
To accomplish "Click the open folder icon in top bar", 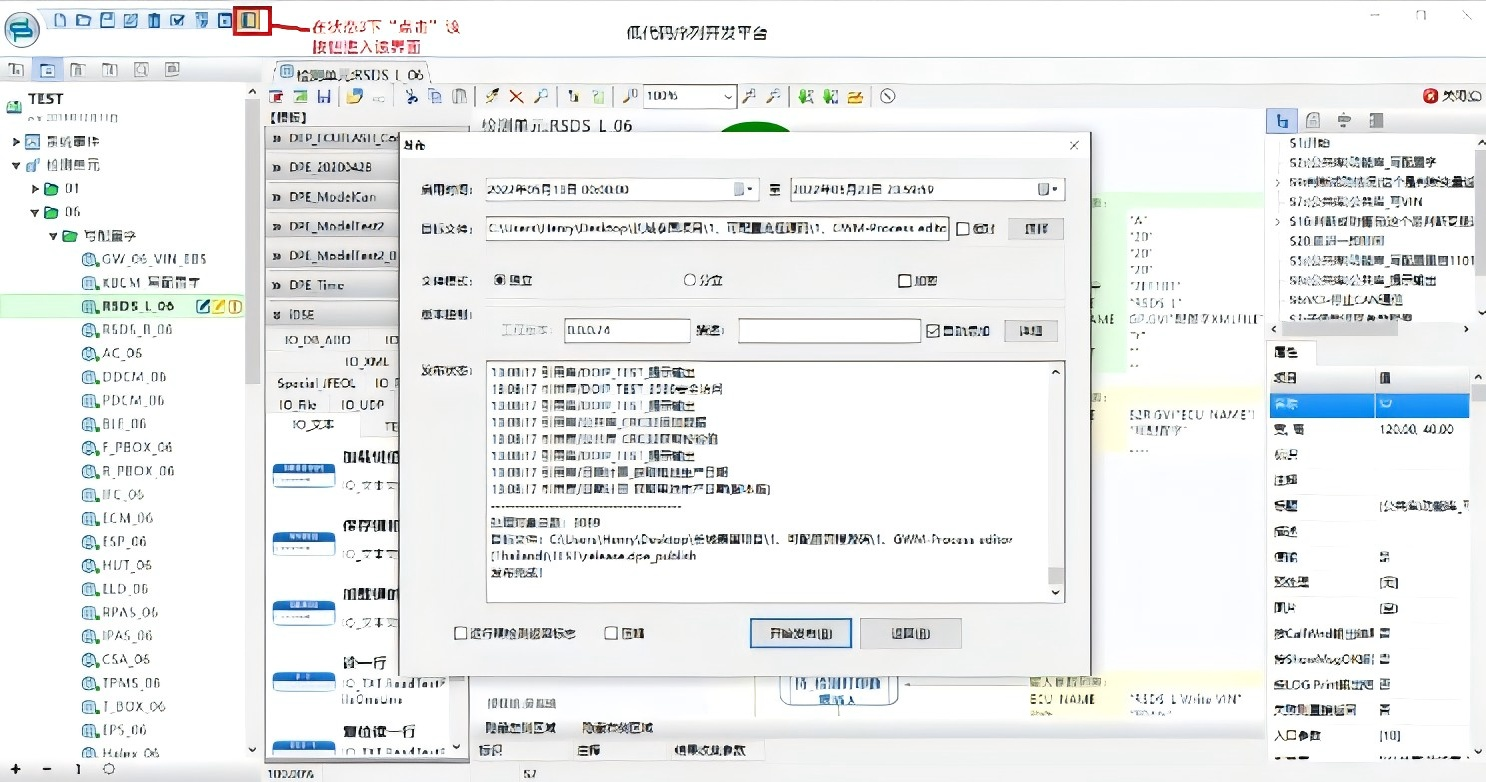I will pyautogui.click(x=84, y=20).
